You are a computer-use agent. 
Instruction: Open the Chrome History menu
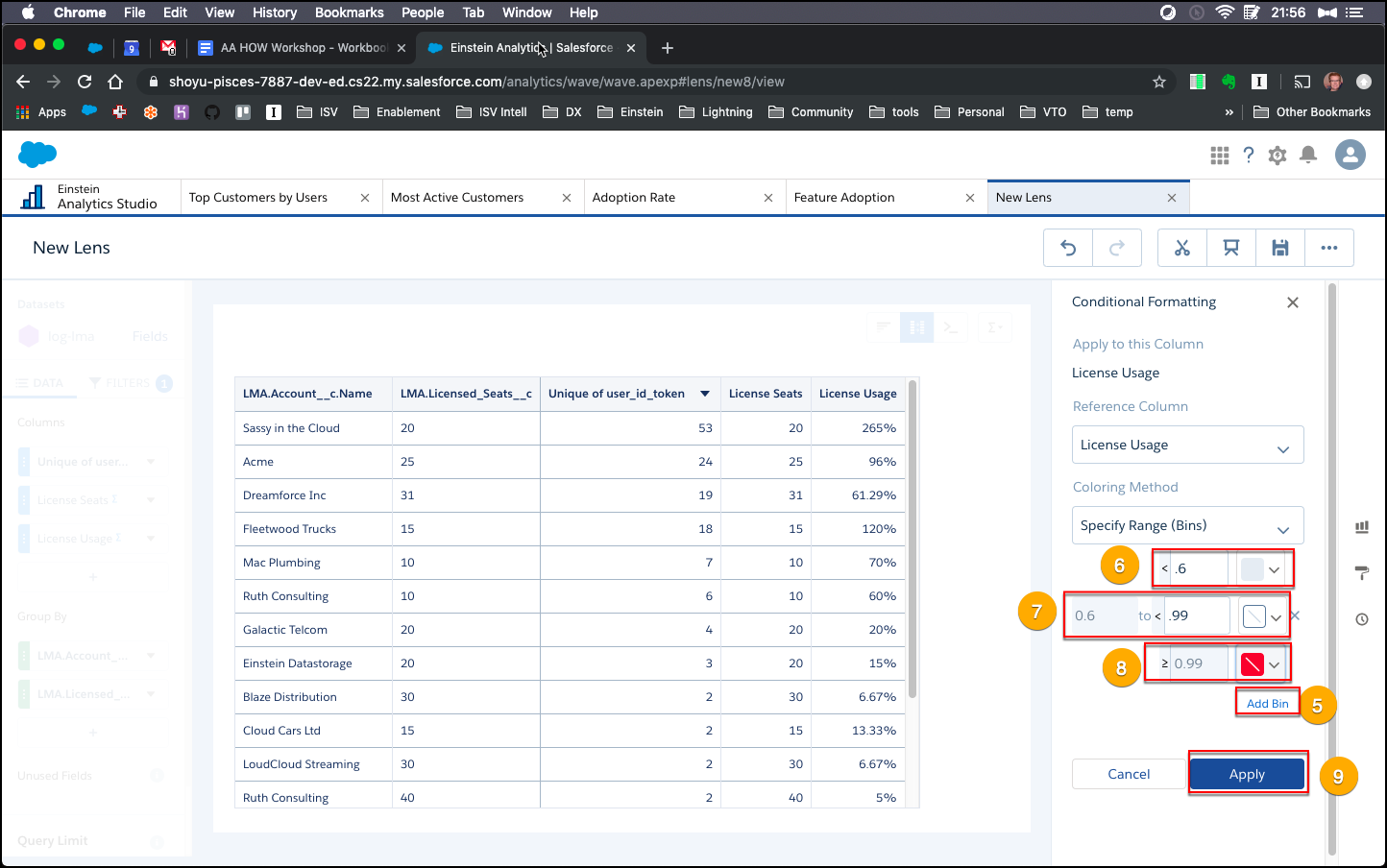275,12
